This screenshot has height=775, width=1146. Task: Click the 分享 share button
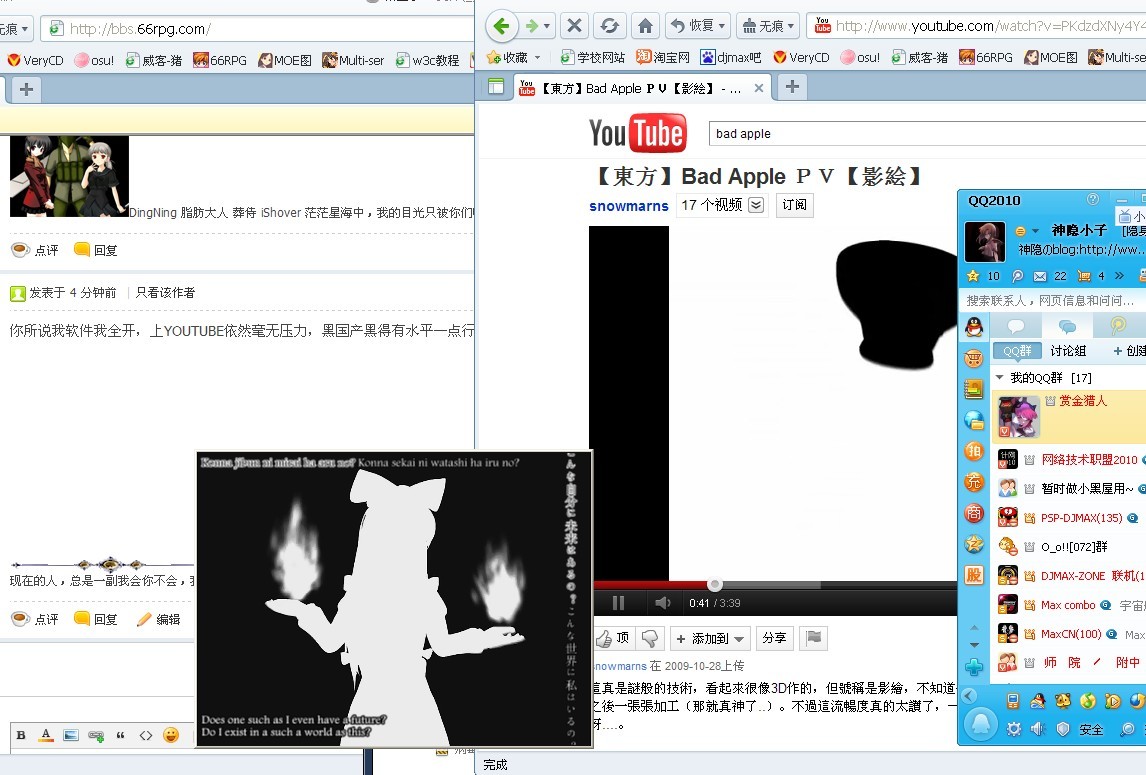pyautogui.click(x=774, y=638)
